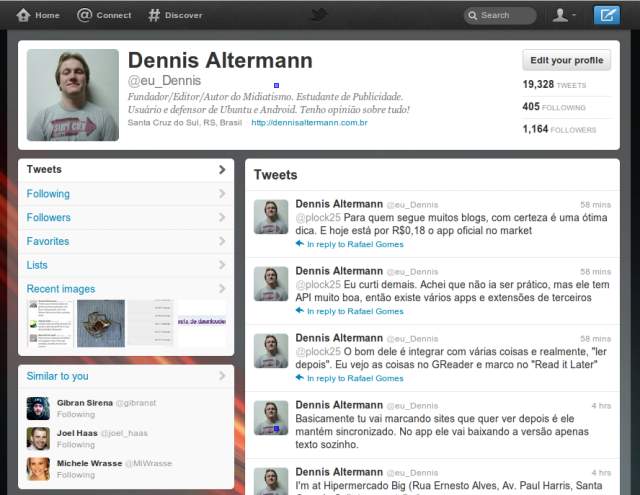The height and width of the screenshot is (495, 640).
Task: Open the 1,164 followers count
Action: (x=559, y=129)
